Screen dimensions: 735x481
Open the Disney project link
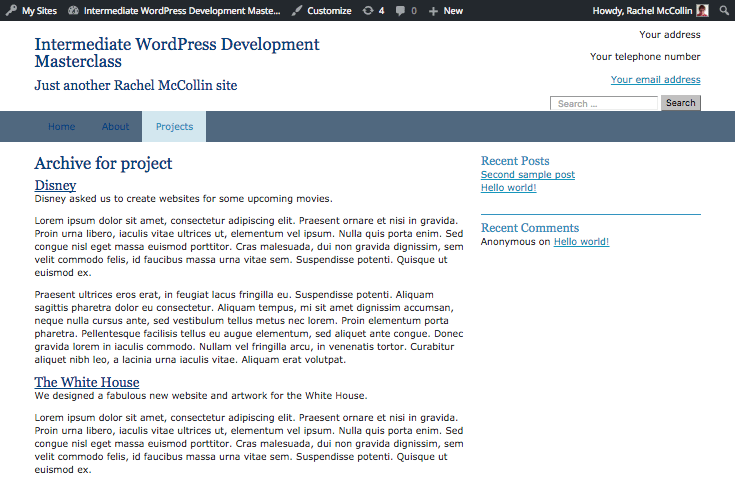55,185
